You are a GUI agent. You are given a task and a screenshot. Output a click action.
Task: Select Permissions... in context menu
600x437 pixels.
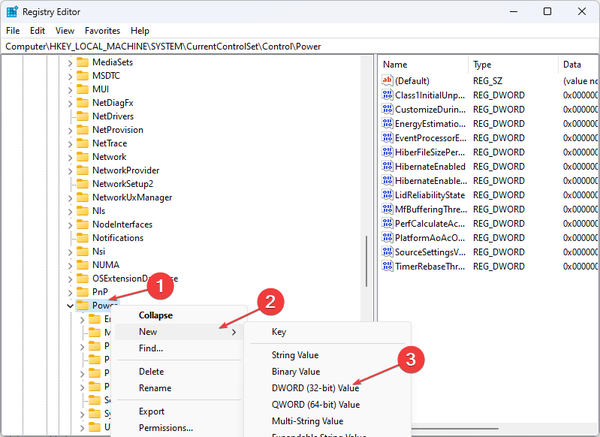click(x=166, y=427)
